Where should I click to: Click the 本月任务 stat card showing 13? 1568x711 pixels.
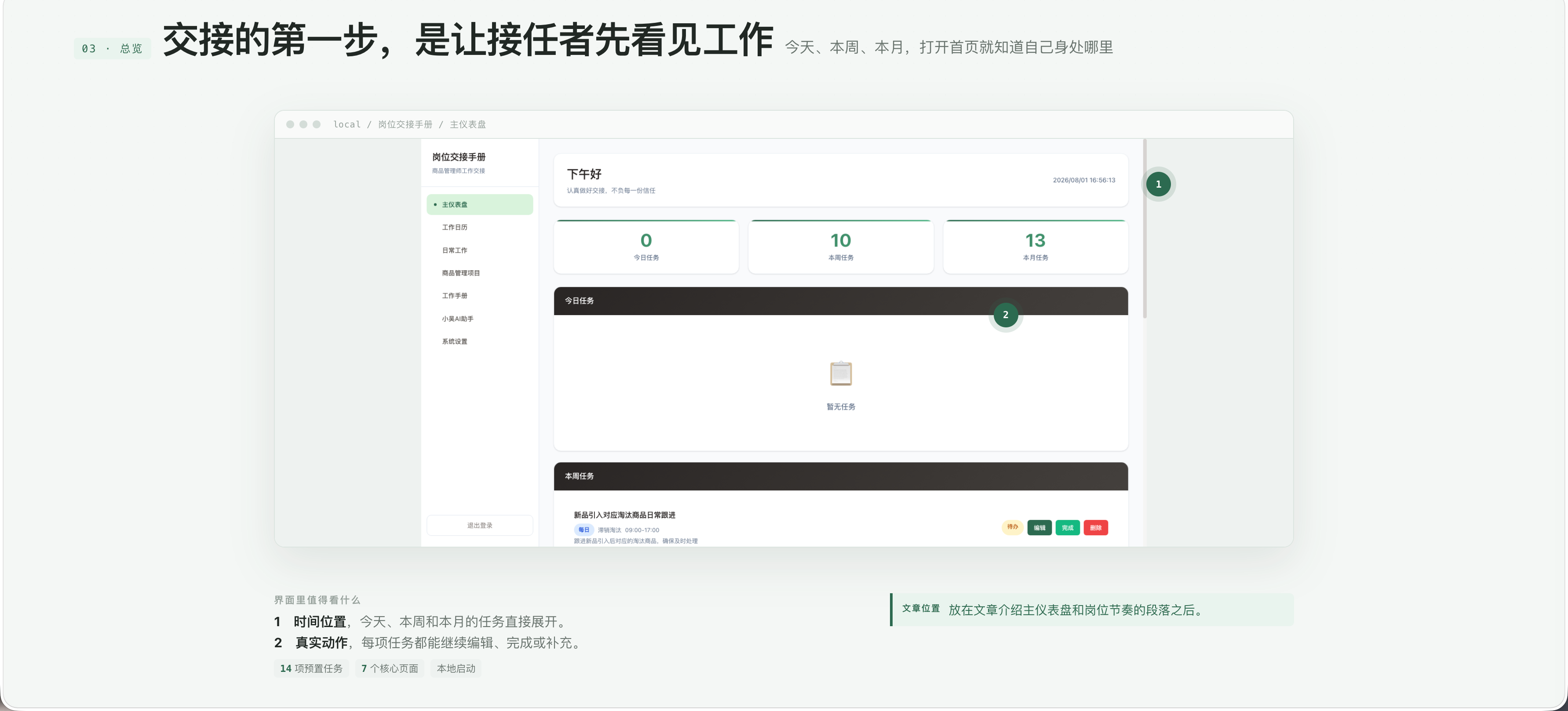(x=1036, y=247)
